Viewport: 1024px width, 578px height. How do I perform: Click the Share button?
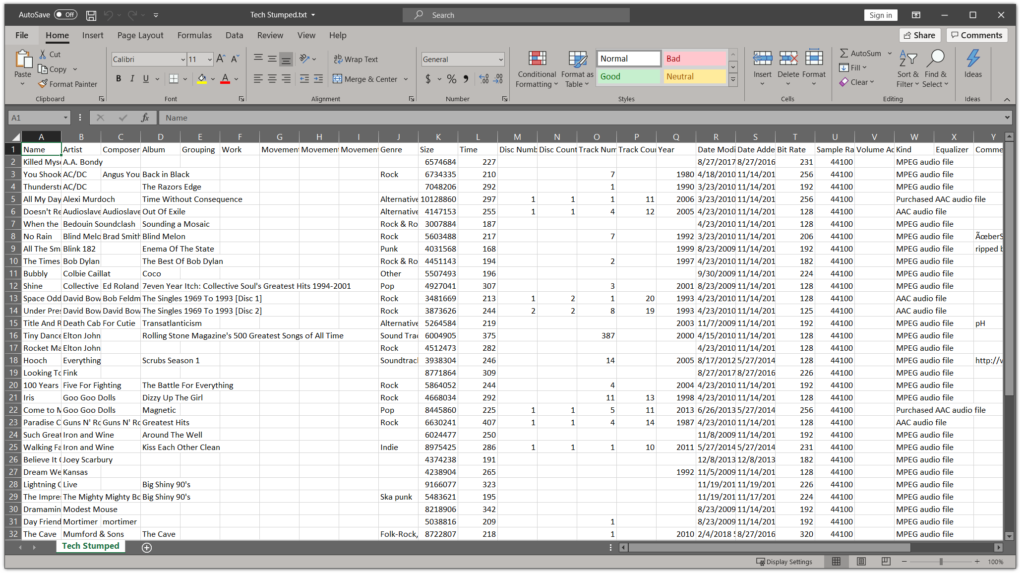click(x=920, y=35)
